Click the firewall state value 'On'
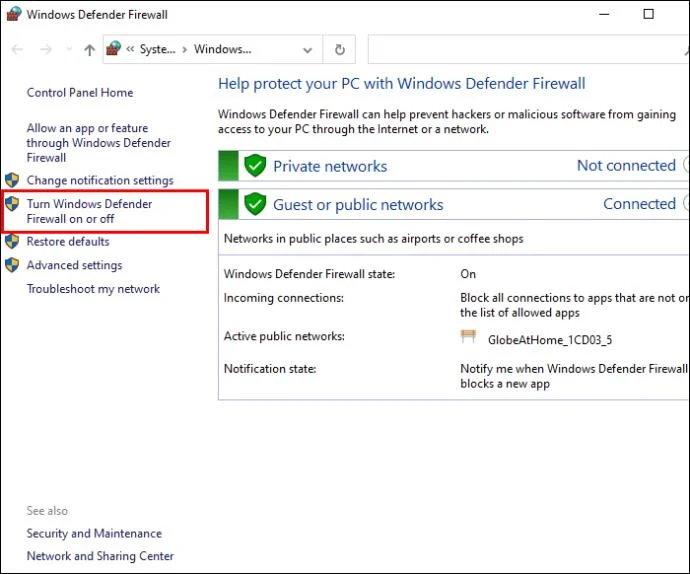This screenshot has width=690, height=574. point(468,274)
